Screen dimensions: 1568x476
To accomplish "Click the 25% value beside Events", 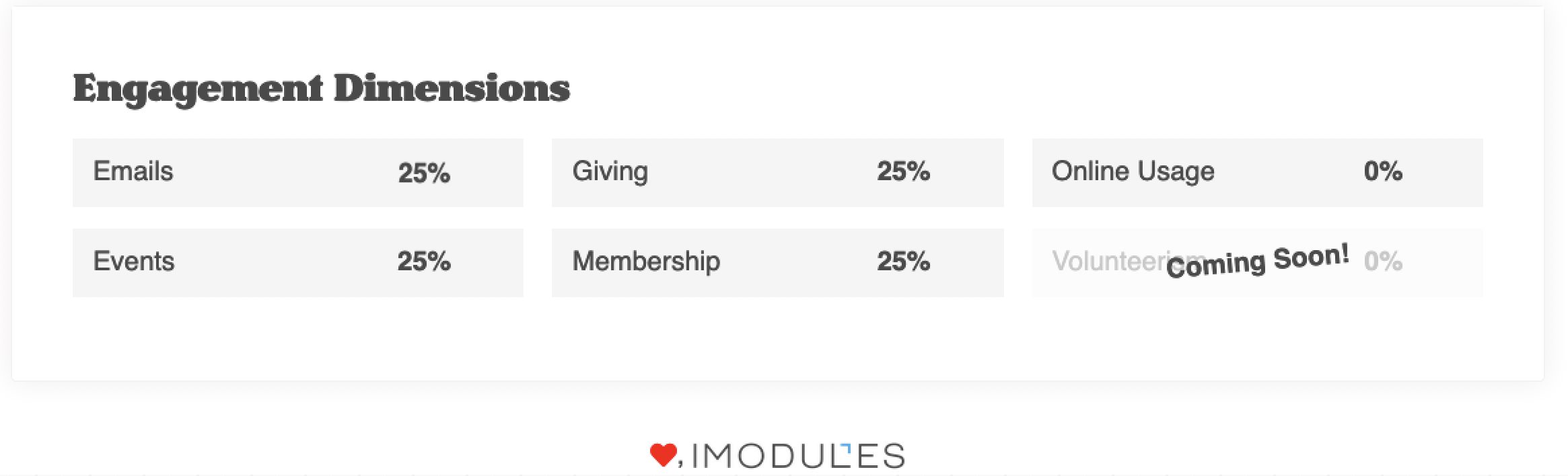I will [x=424, y=262].
